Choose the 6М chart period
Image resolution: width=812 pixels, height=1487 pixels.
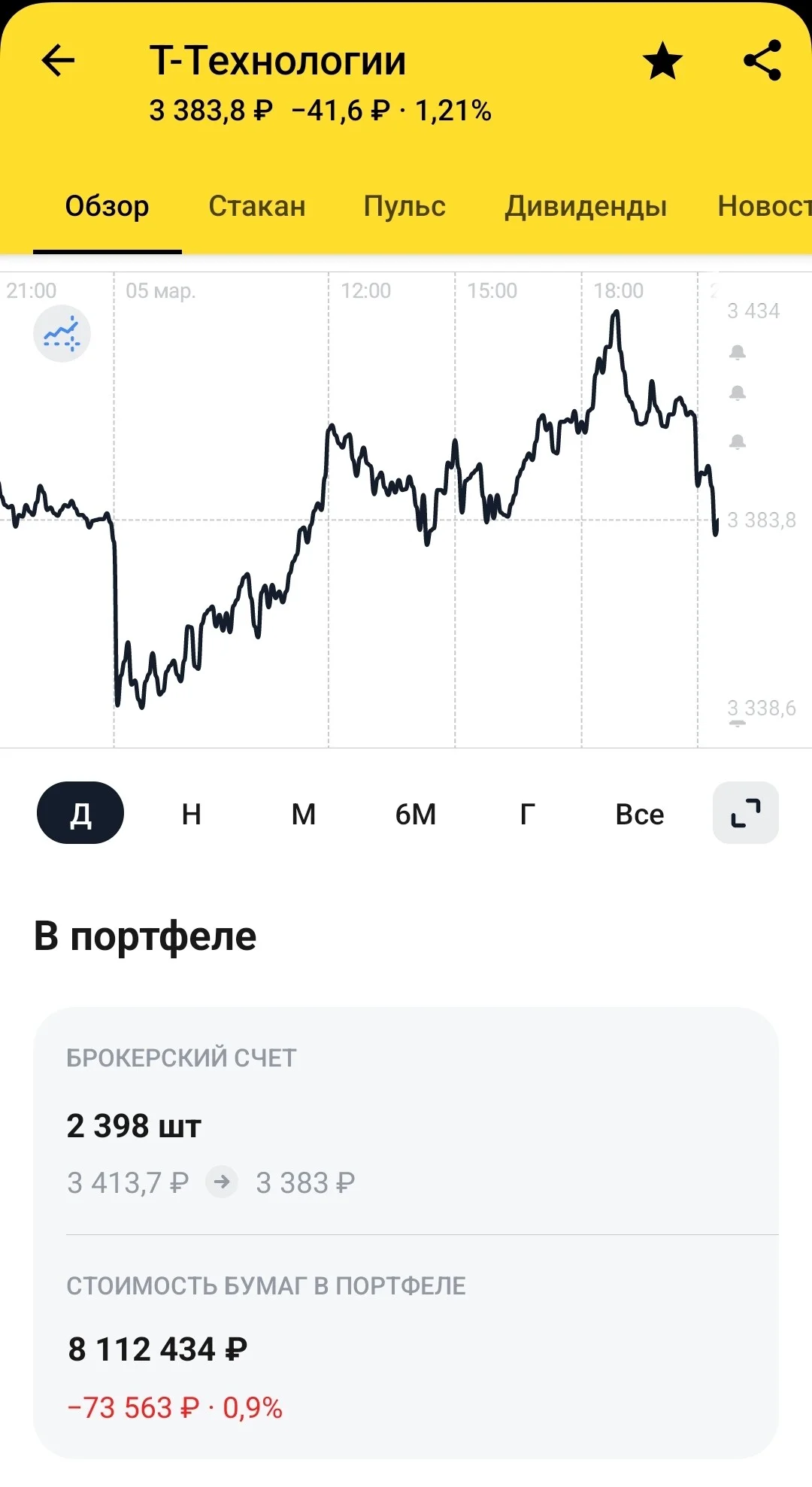click(416, 814)
